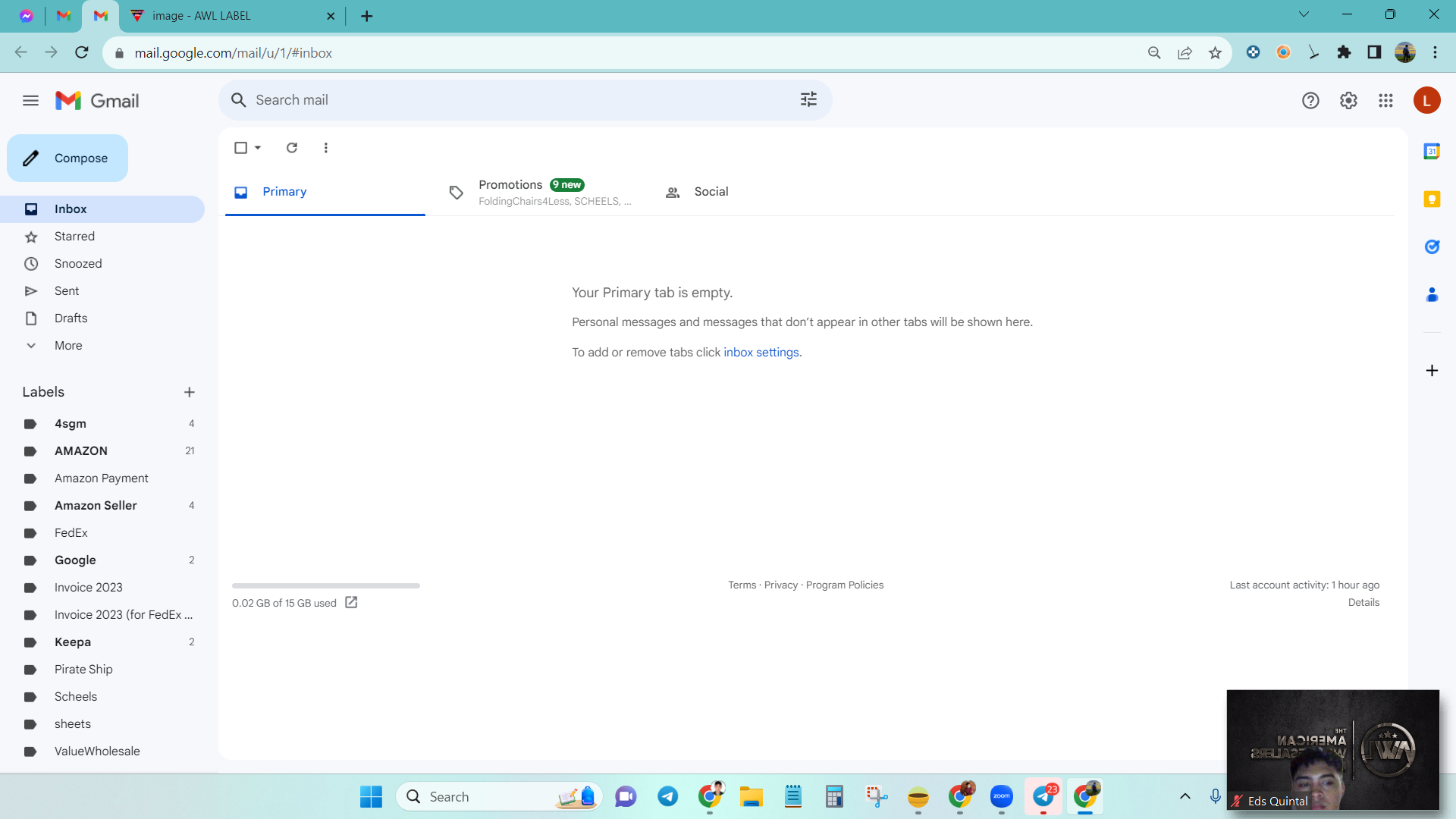Viewport: 1456px width, 819px height.
Task: Open Google Contacts side panel
Action: [1432, 294]
